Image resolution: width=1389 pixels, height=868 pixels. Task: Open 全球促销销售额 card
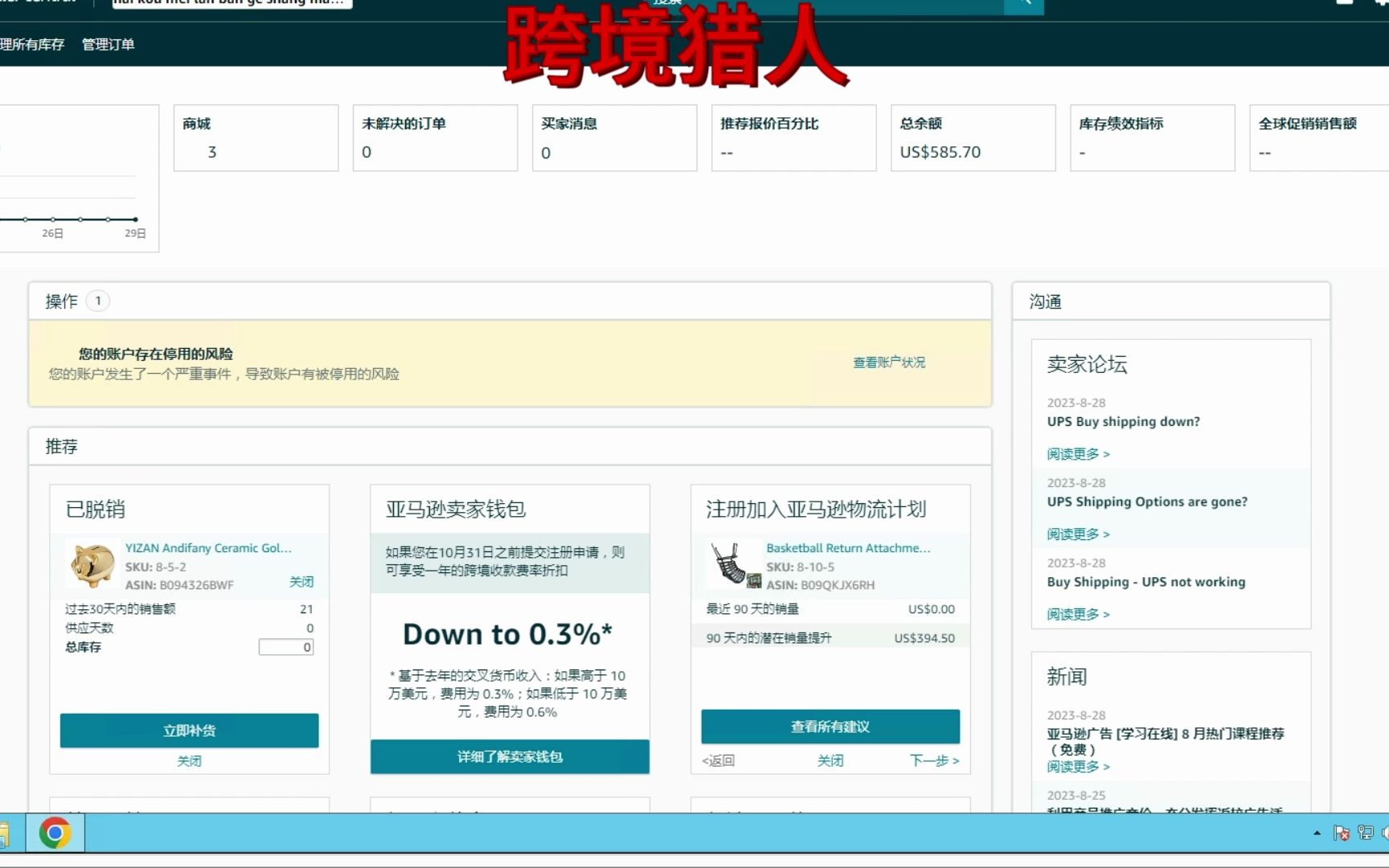pos(1319,137)
